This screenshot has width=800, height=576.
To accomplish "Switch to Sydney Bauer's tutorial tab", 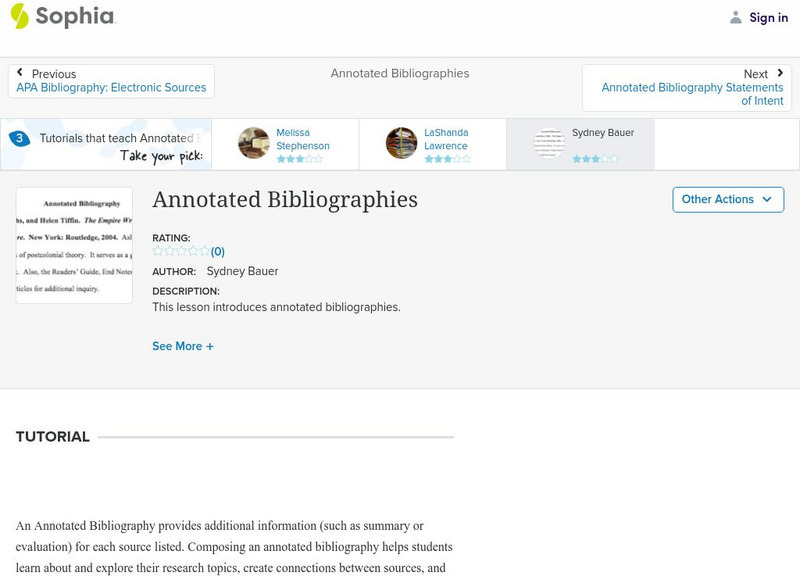I will click(602, 133).
